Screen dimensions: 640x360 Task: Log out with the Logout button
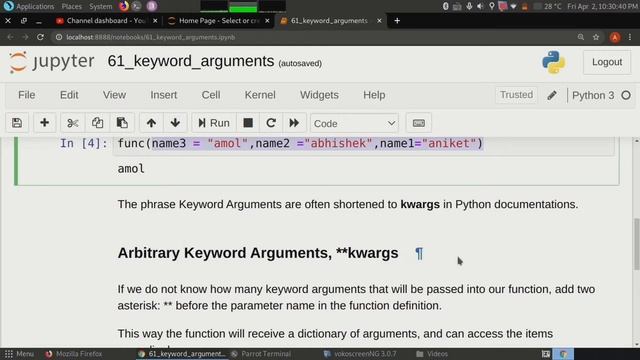click(x=607, y=62)
